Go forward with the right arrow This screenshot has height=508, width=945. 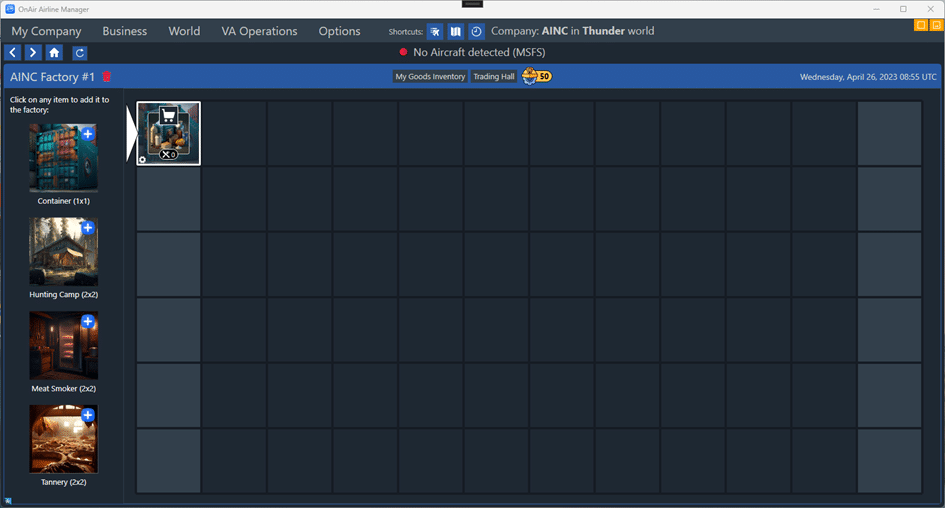(x=33, y=52)
